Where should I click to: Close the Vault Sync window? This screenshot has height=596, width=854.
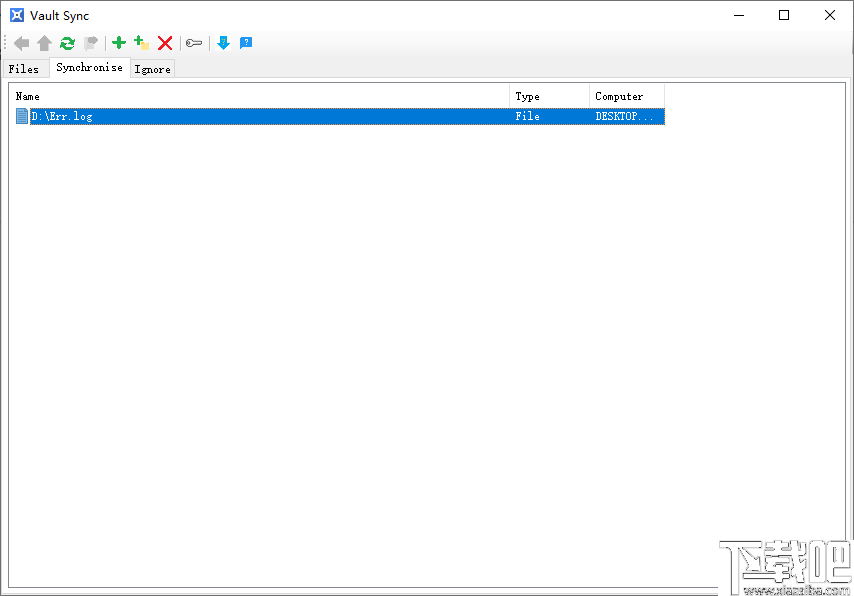click(829, 15)
